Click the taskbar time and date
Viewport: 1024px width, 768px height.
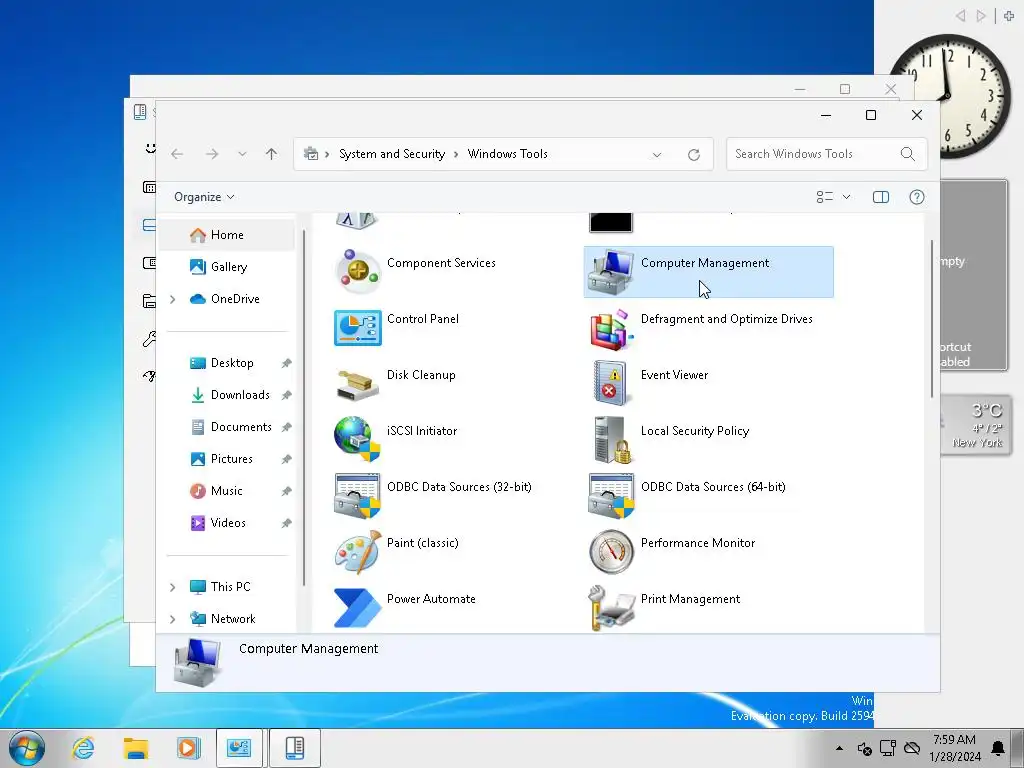pyautogui.click(x=955, y=748)
